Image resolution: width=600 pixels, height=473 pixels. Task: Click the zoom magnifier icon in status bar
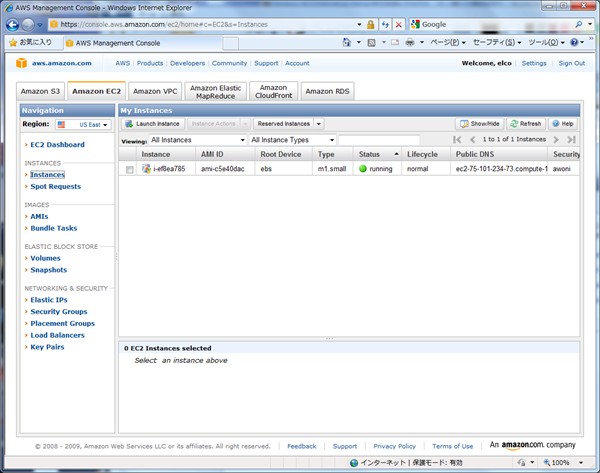tap(547, 462)
